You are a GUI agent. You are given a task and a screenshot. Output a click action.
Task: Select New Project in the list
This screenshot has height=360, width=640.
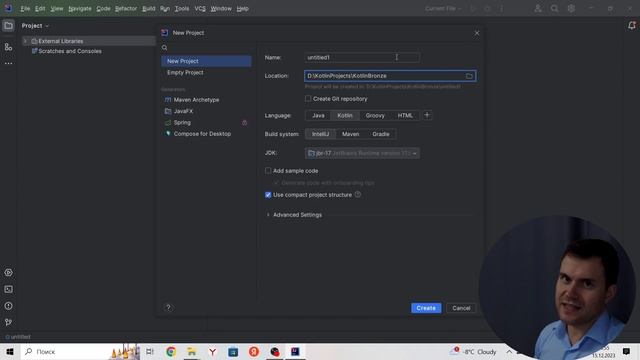206,61
